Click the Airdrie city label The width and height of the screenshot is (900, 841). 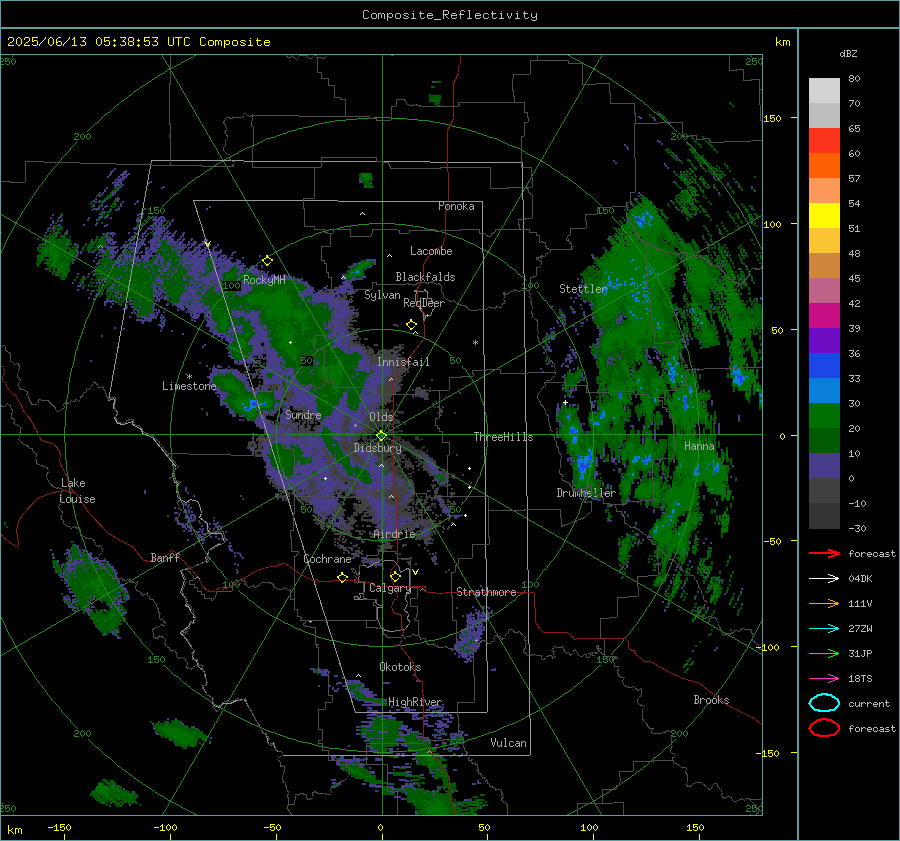[x=394, y=534]
